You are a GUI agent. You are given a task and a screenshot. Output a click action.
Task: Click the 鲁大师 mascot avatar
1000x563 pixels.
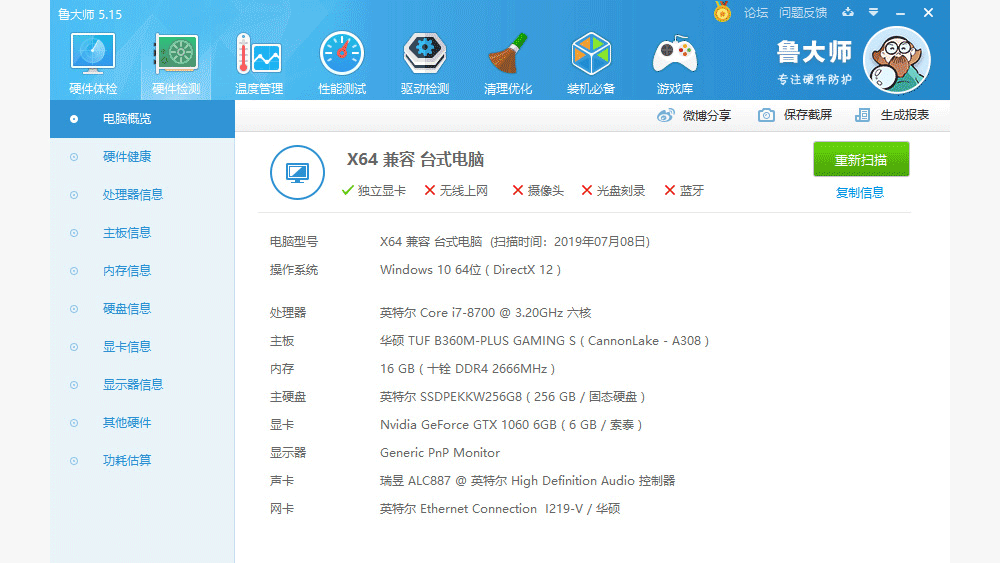point(896,60)
